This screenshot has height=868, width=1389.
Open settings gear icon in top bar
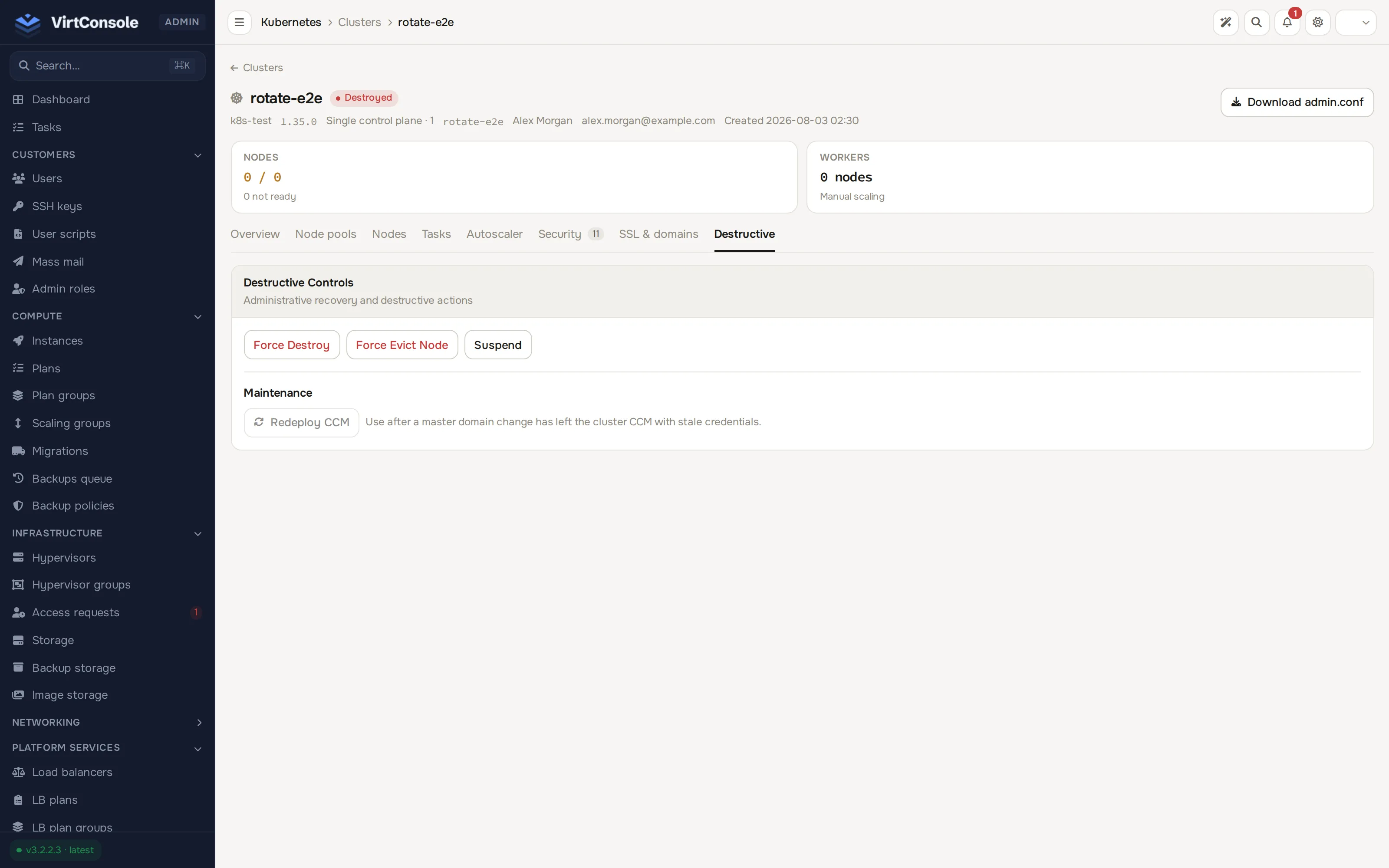point(1318,23)
